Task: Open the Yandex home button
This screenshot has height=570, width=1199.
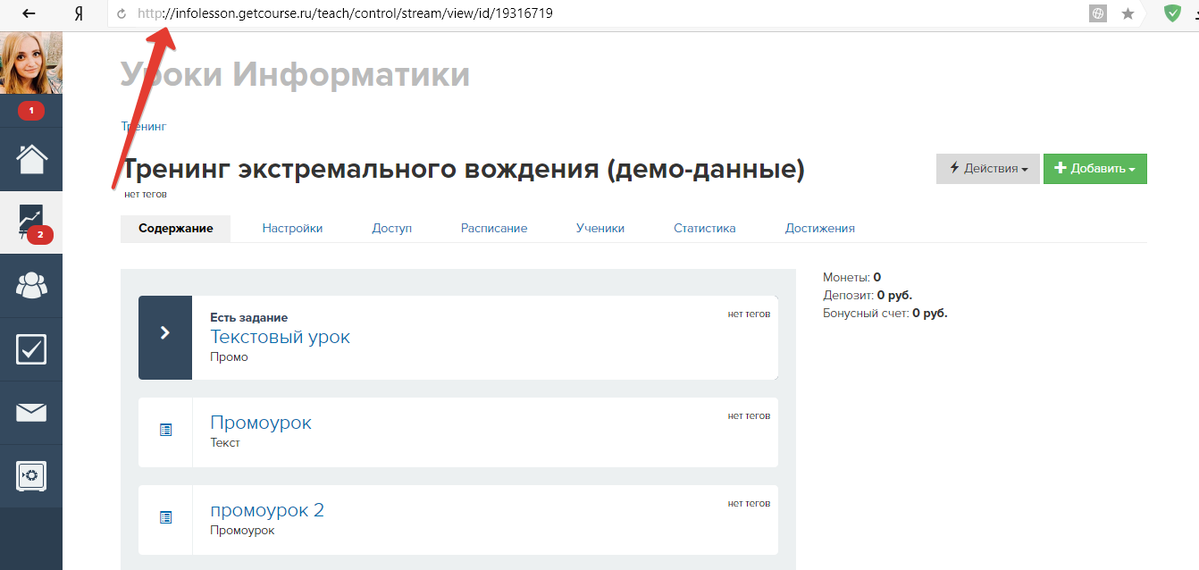Action: coord(79,14)
